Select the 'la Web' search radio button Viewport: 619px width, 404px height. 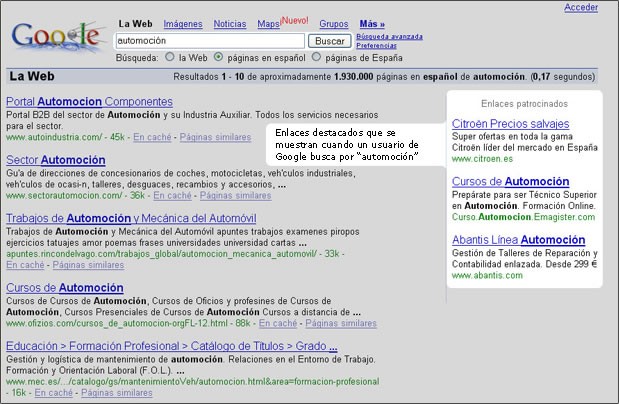170,57
